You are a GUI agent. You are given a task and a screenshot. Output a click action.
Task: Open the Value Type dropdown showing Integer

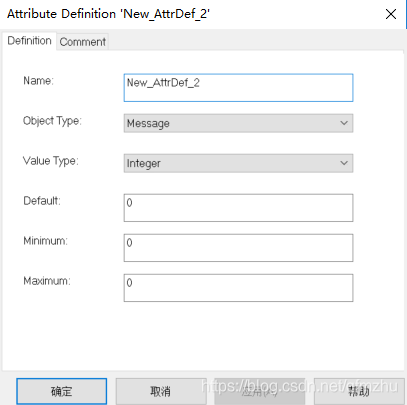238,163
